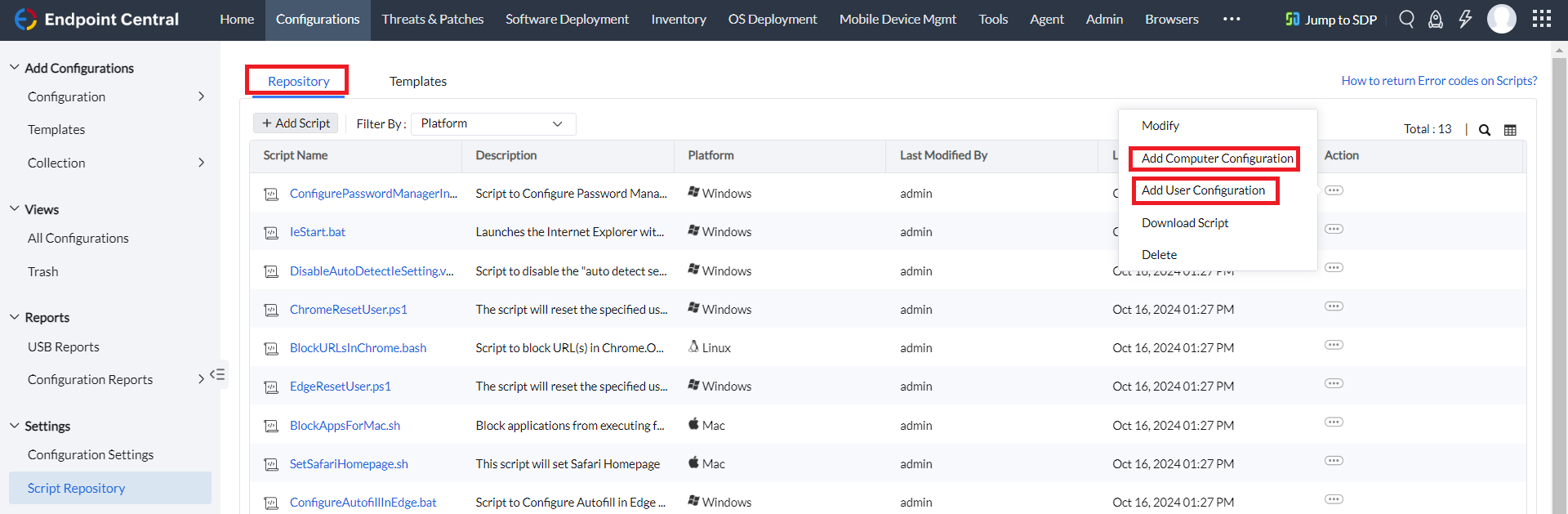Collapse the Add Configurations section
Viewport: 1568px width, 514px height.
click(x=15, y=68)
